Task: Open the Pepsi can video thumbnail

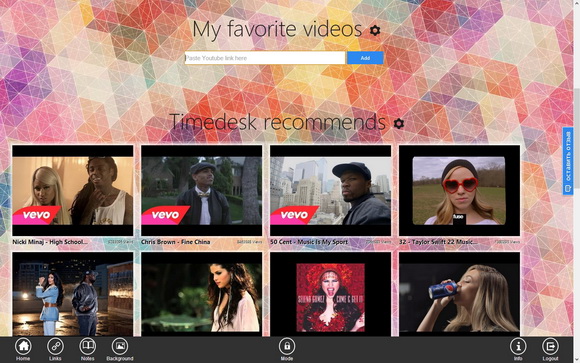Action: 459,295
